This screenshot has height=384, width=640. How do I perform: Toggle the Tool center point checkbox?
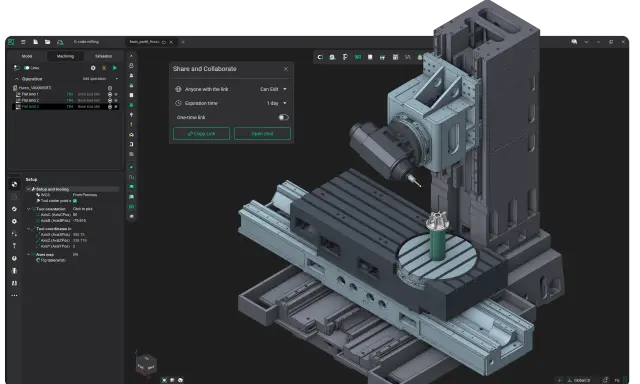pos(75,201)
